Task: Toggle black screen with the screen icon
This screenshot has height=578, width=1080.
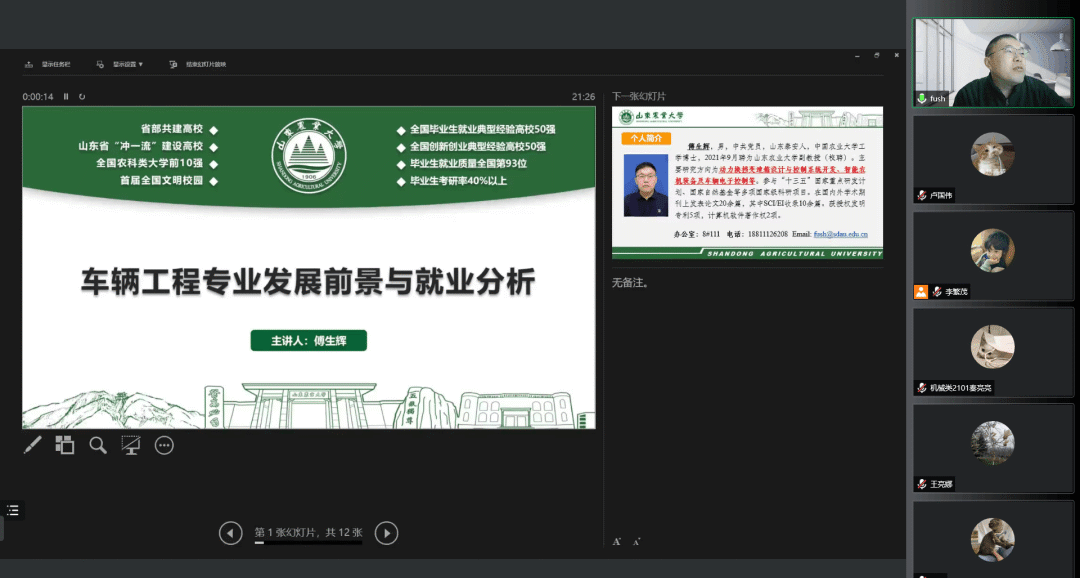Action: [x=130, y=445]
